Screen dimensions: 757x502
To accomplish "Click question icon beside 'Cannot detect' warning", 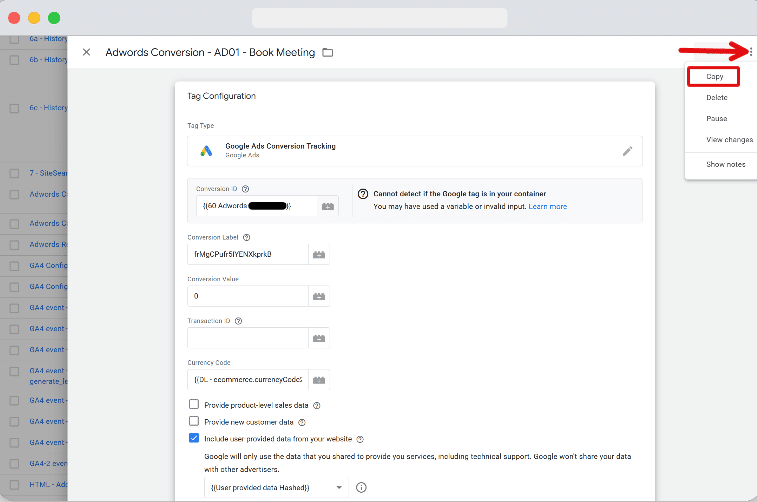I will (x=363, y=194).
